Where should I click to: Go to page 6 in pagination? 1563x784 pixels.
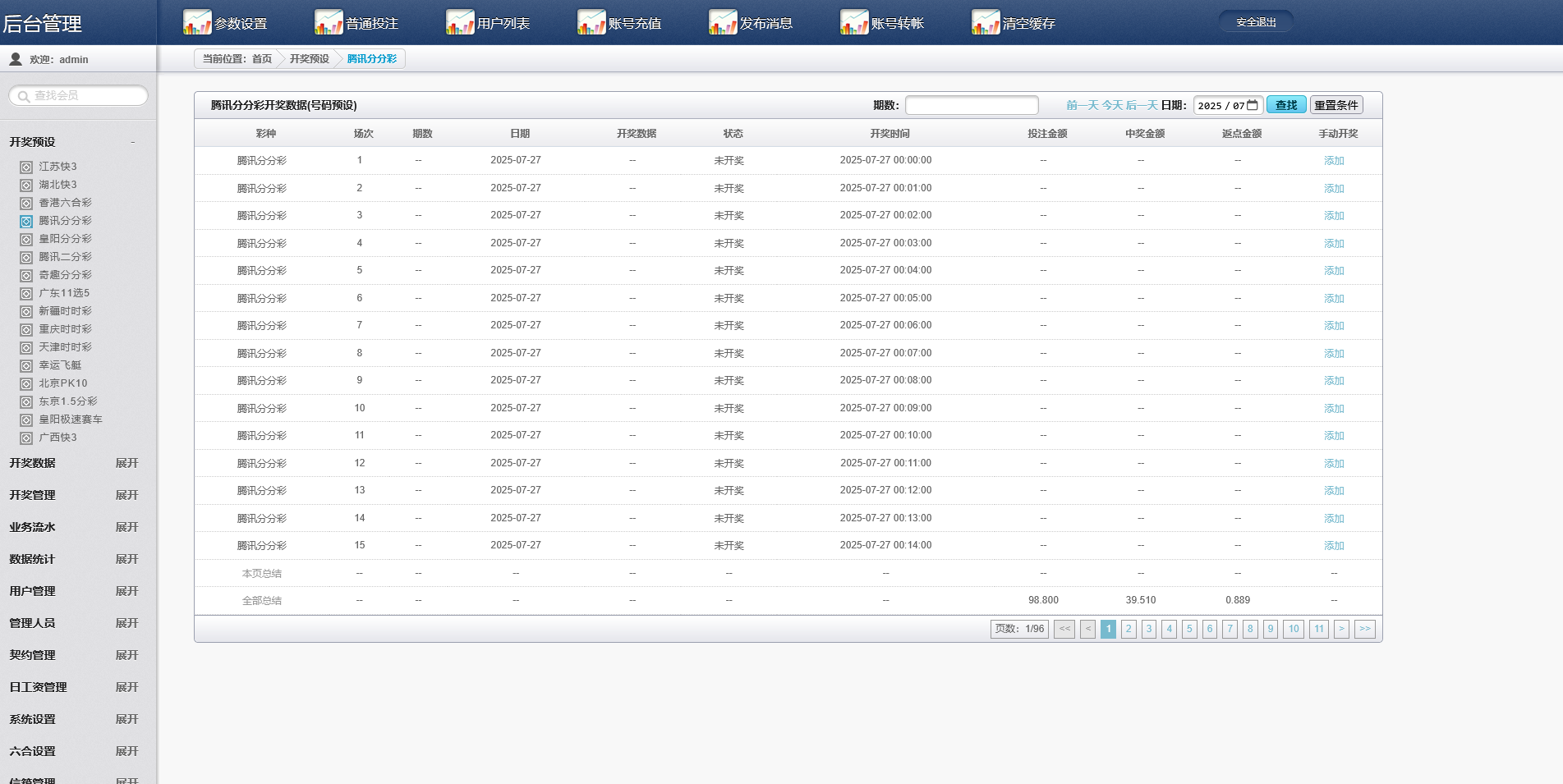pyautogui.click(x=1209, y=629)
